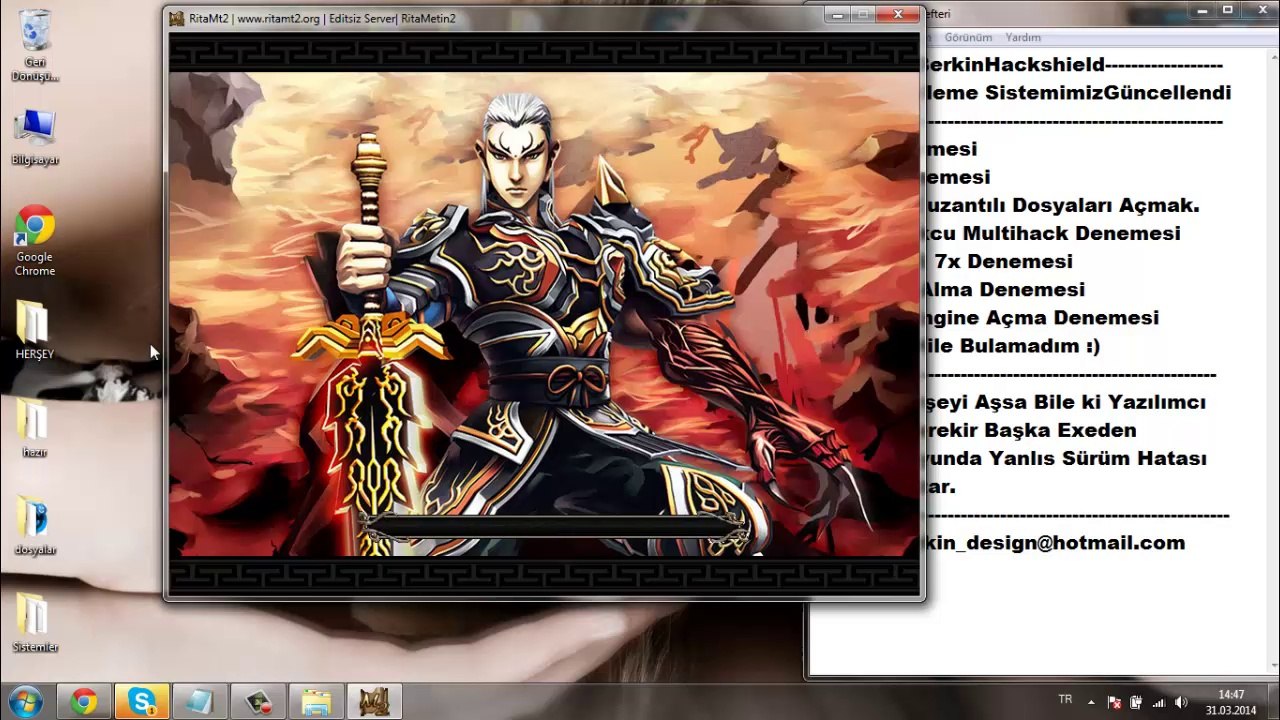Screen dimensions: 1280x720
Task: Minimize the RitaMt2 game window
Action: pos(838,15)
